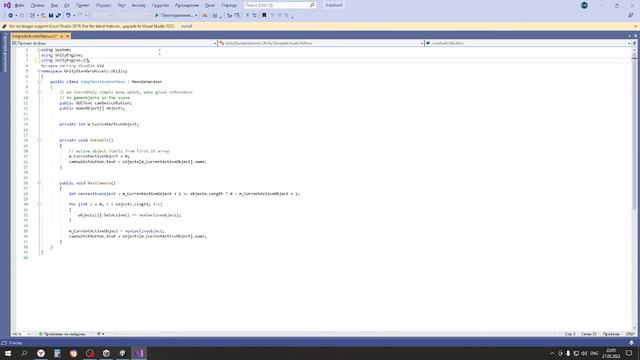Undo the last edit
Viewport: 640px width, 360px height.
[x=68, y=15]
